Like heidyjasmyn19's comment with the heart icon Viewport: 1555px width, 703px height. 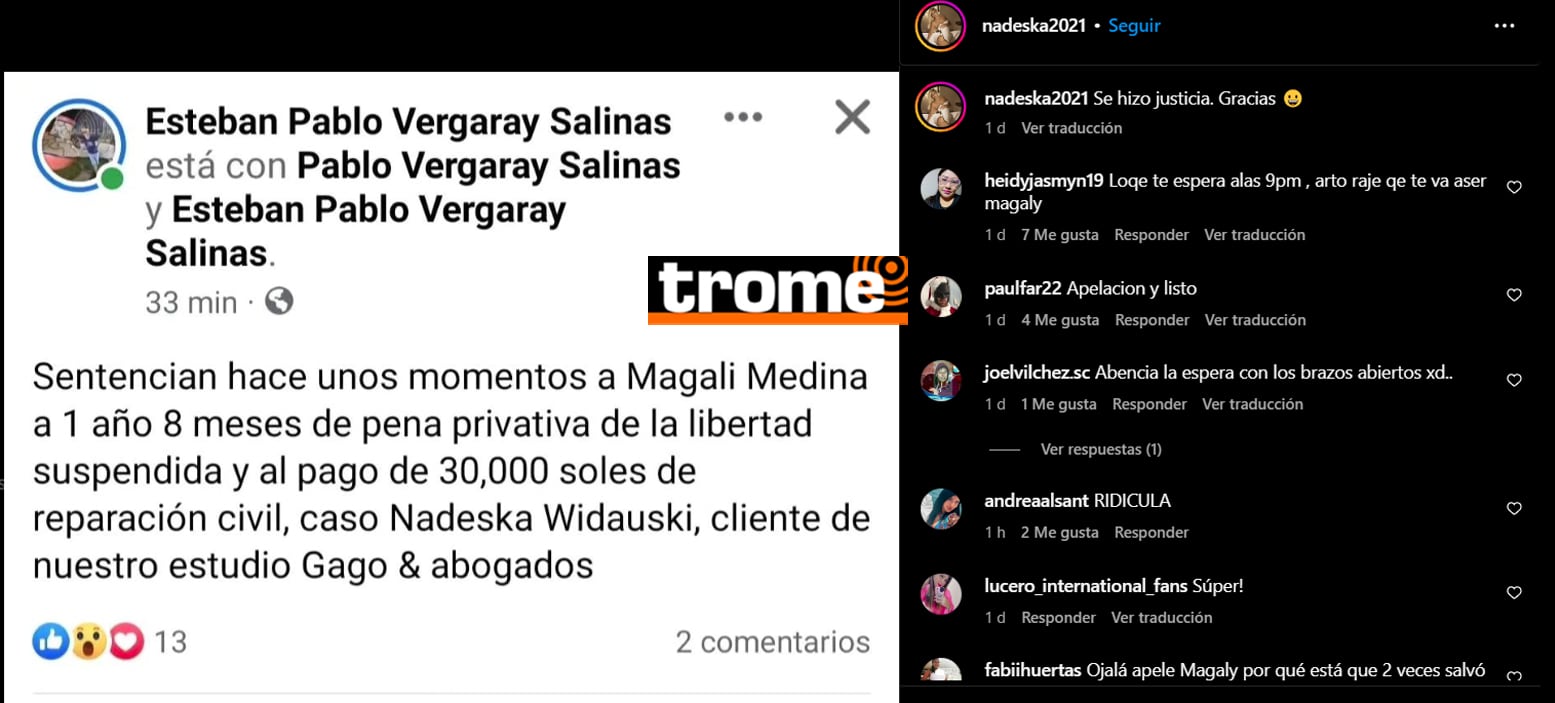tap(1514, 187)
